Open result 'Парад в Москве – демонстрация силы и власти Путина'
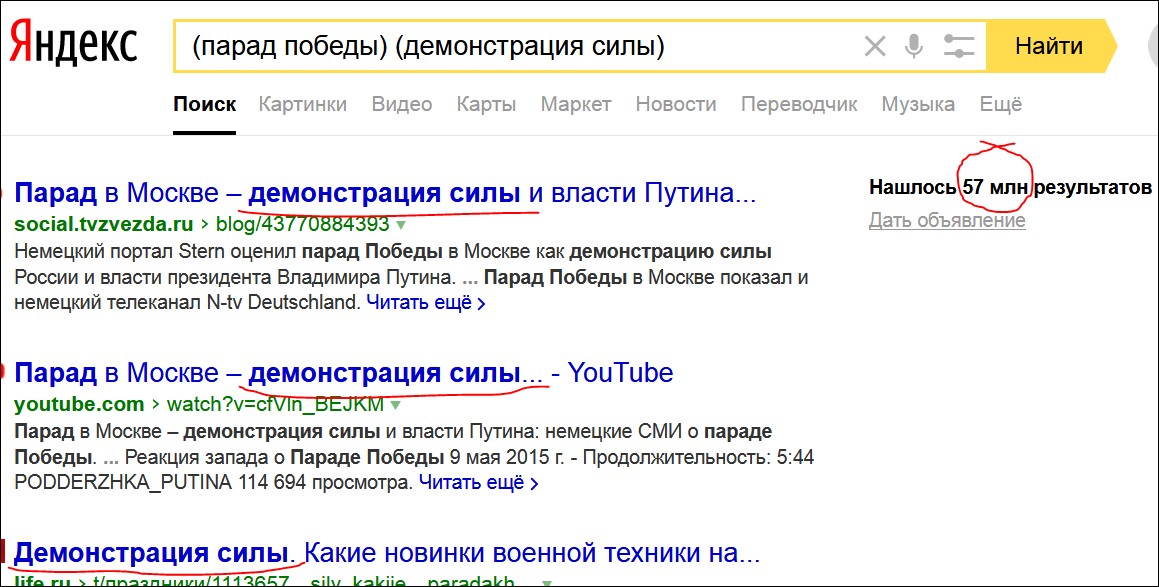The height and width of the screenshot is (587, 1159). pos(385,194)
